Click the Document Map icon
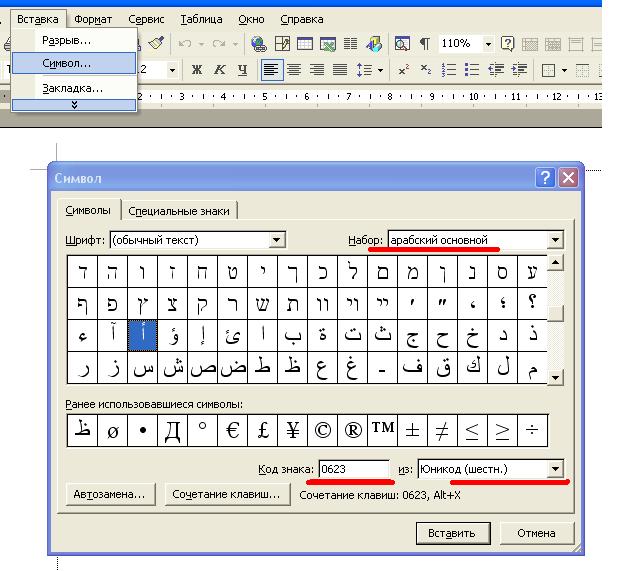The width and height of the screenshot is (628, 571). [x=402, y=44]
